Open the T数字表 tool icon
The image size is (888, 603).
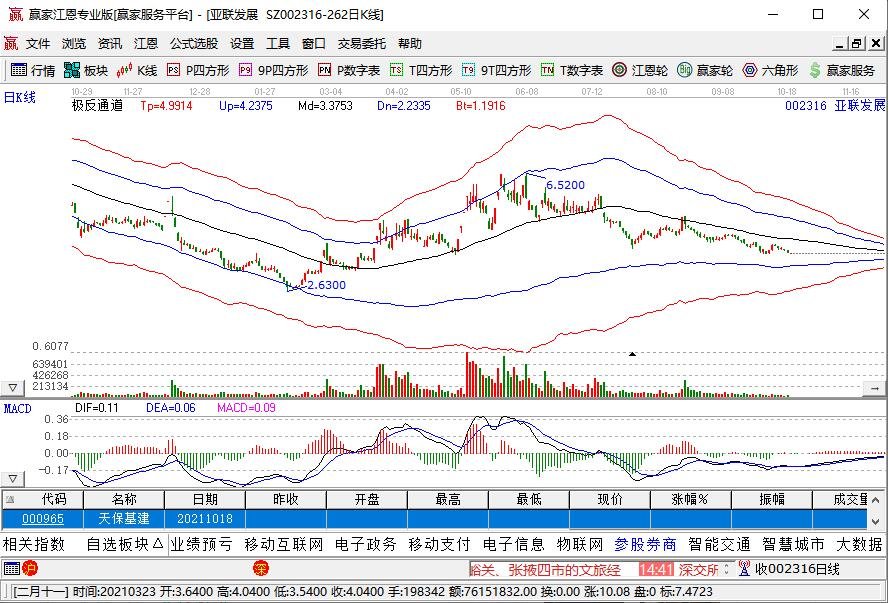coord(547,70)
